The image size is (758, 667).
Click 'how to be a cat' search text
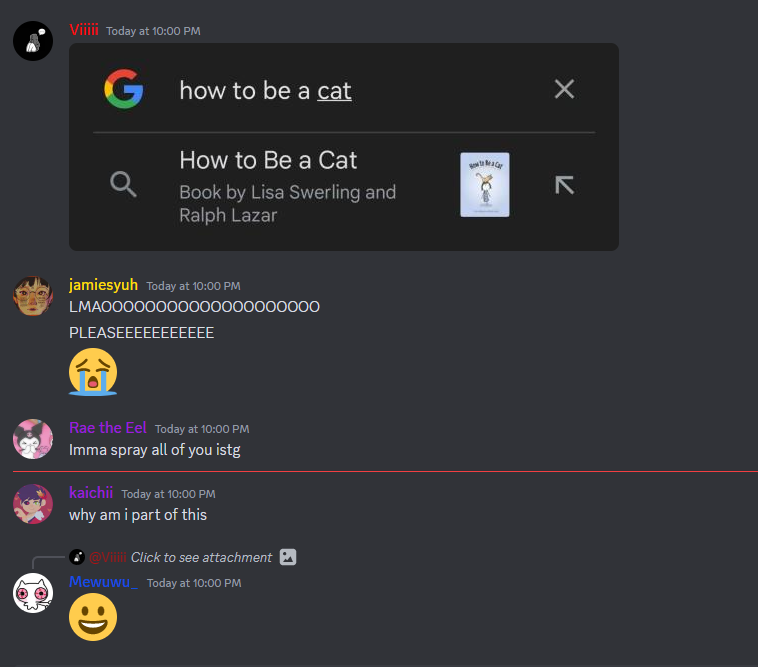click(x=265, y=90)
